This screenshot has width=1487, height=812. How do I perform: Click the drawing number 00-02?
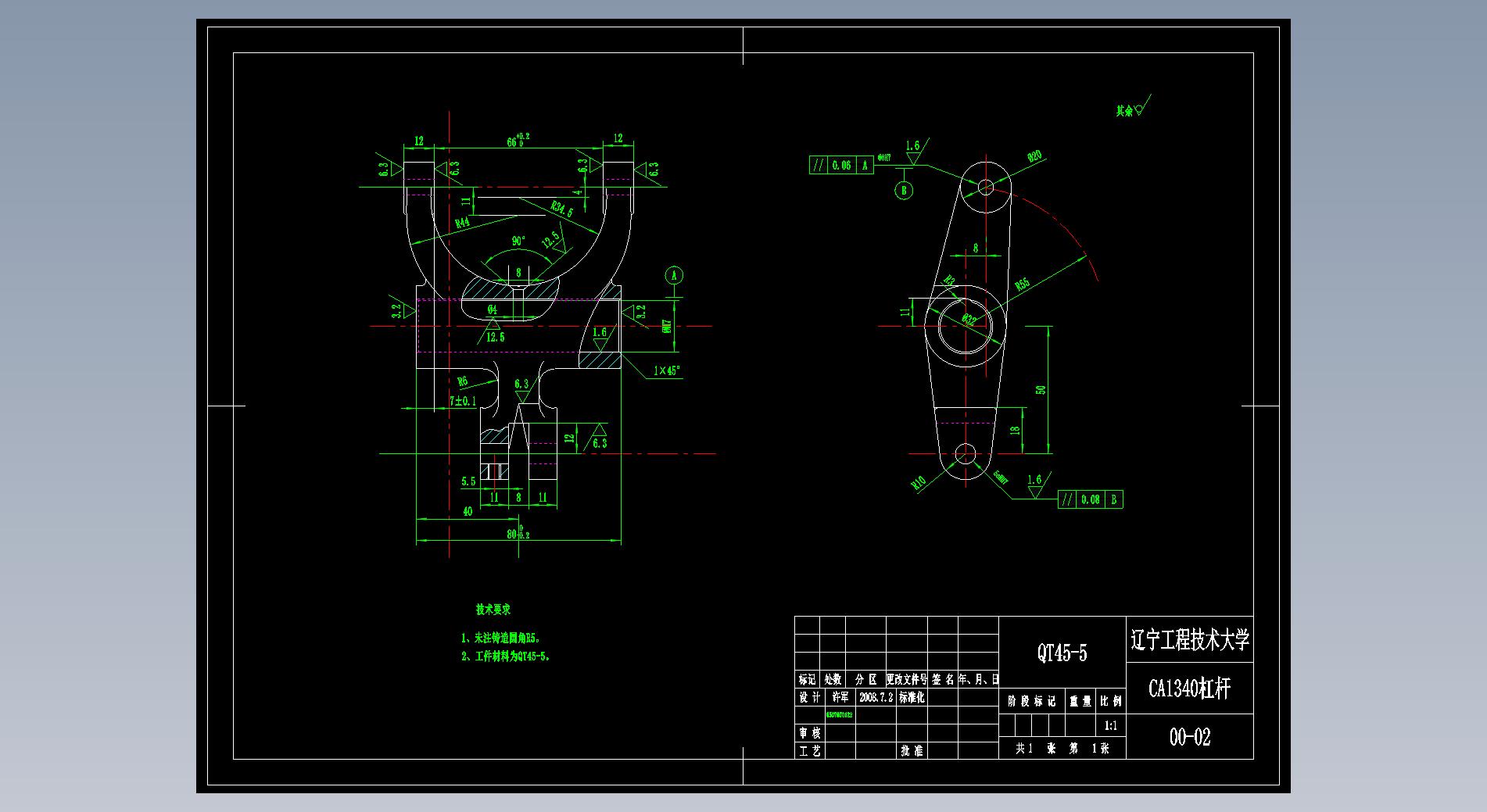[x=1190, y=737]
